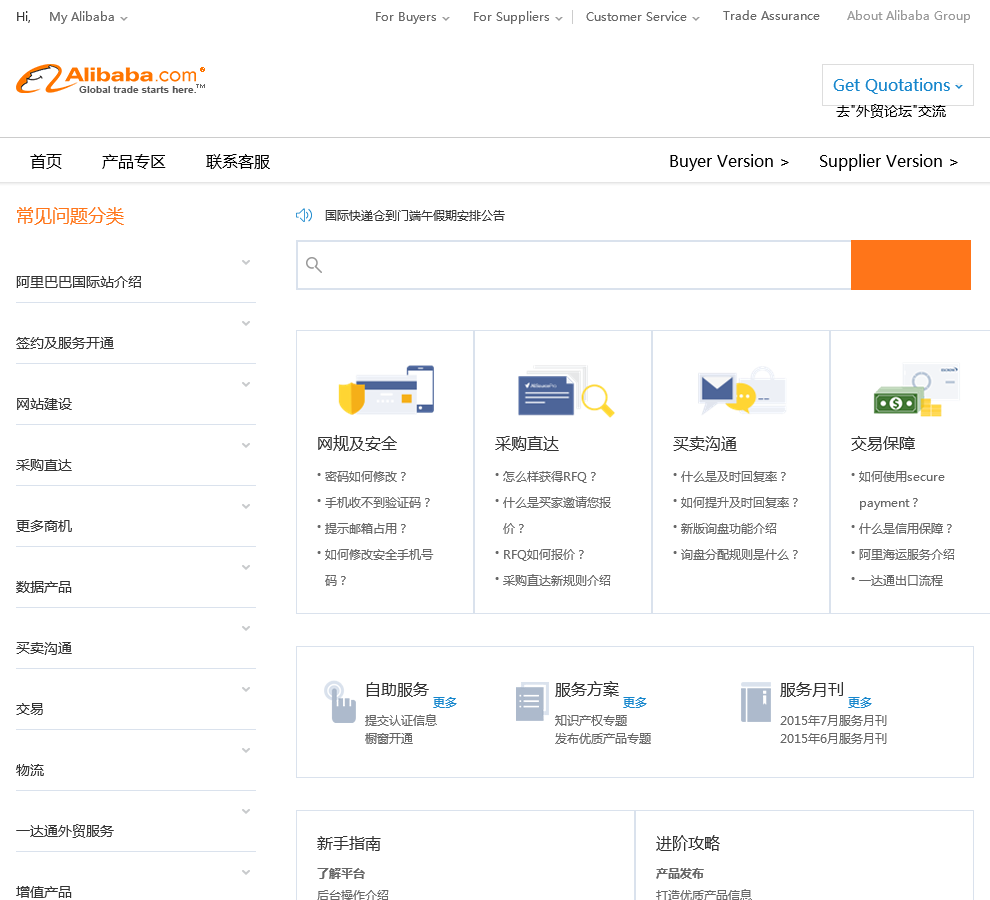Click the speaker announcement icon
This screenshot has height=900, width=990.
(304, 215)
